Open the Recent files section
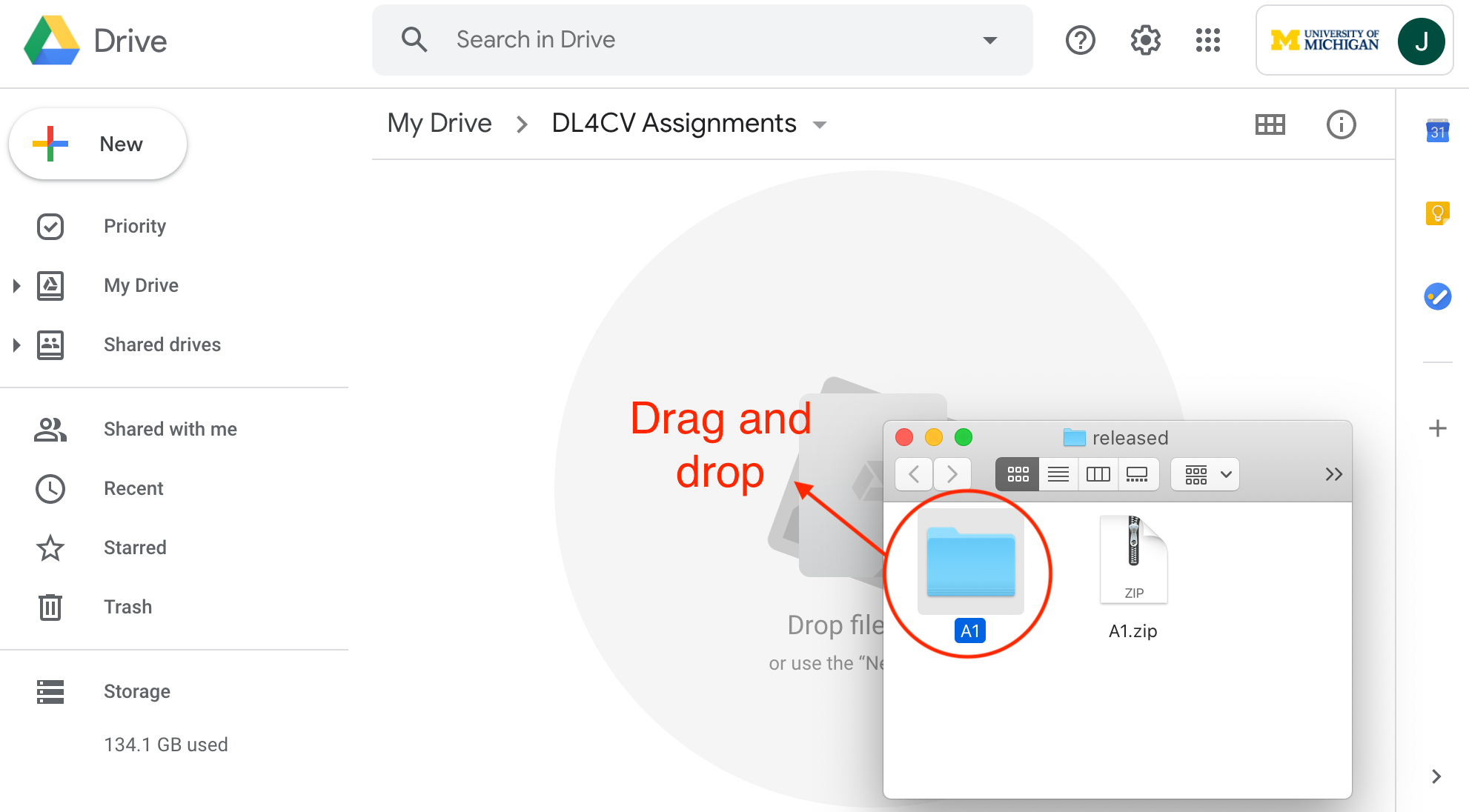 [134, 488]
